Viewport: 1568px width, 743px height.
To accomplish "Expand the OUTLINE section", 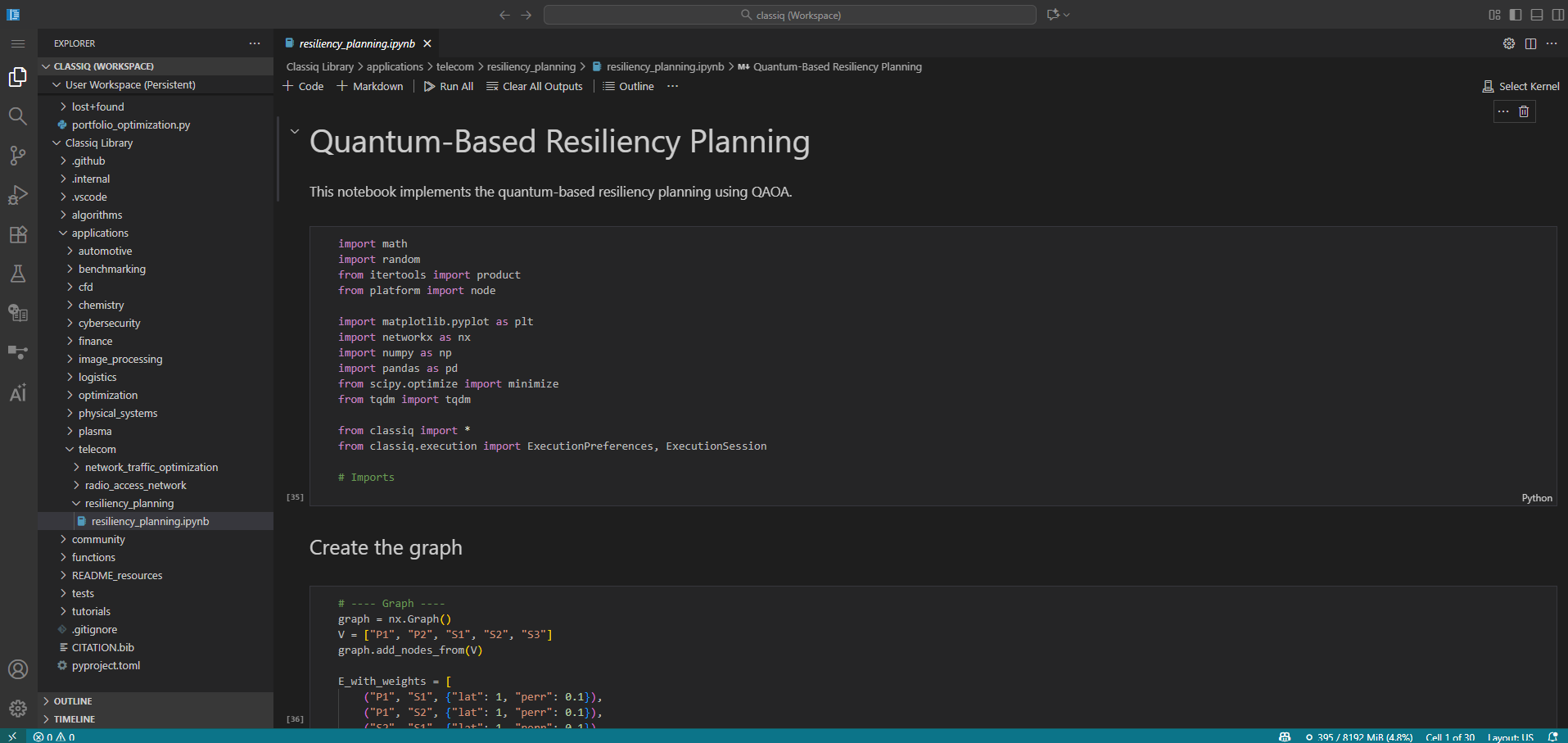I will pos(73,701).
